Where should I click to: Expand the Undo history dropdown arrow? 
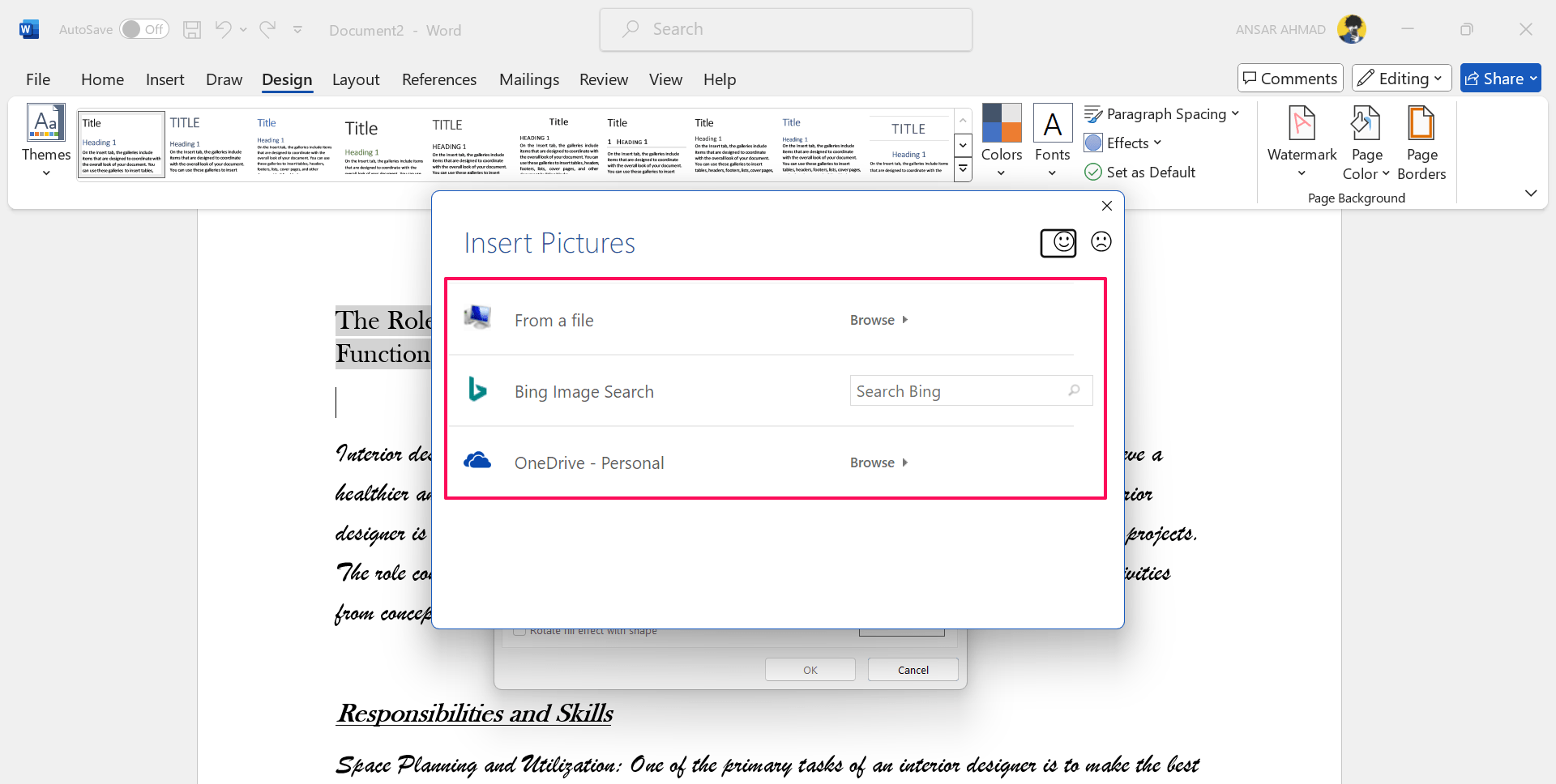(x=243, y=30)
